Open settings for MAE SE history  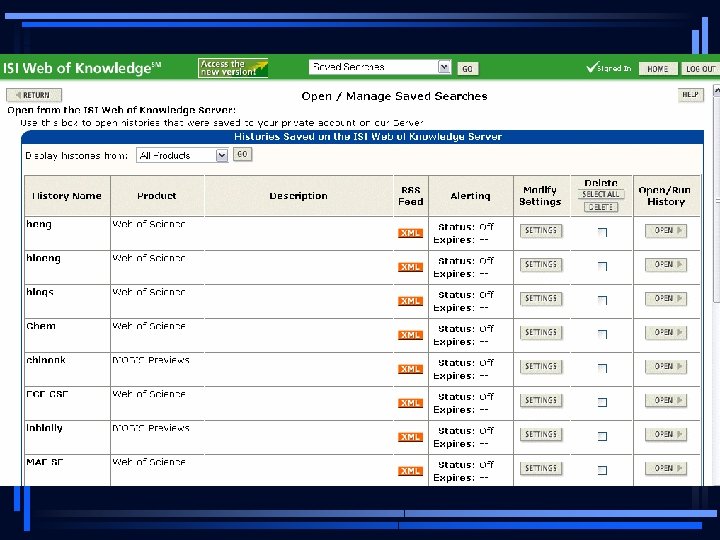(541, 468)
